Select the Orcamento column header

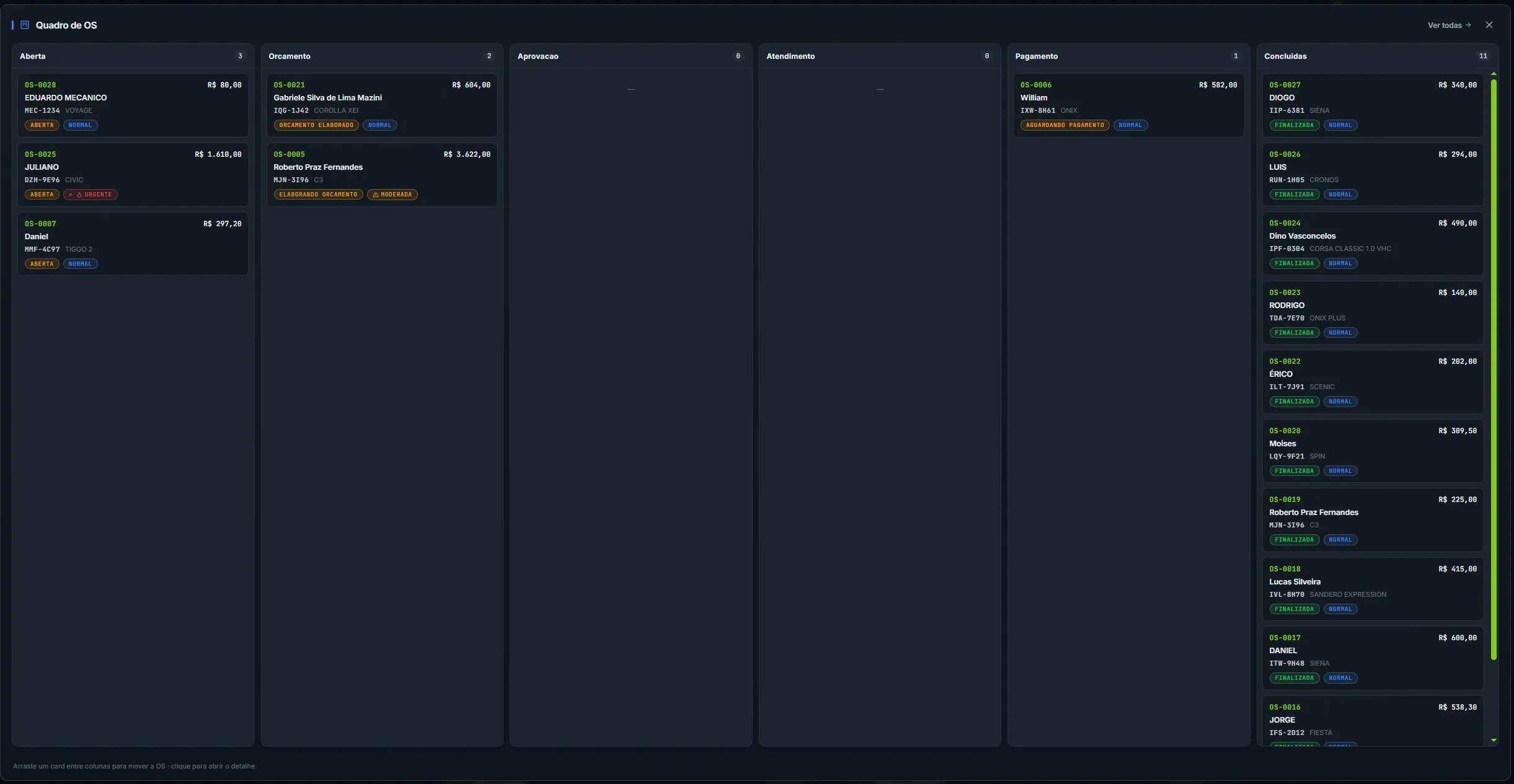(x=382, y=56)
